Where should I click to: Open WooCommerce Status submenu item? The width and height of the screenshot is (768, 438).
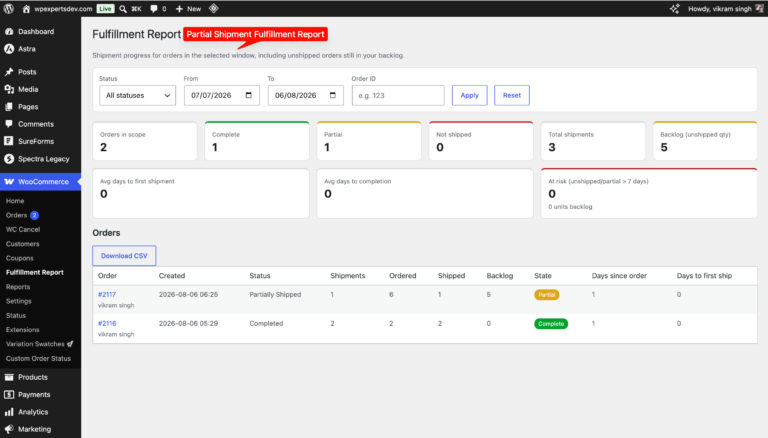point(16,316)
